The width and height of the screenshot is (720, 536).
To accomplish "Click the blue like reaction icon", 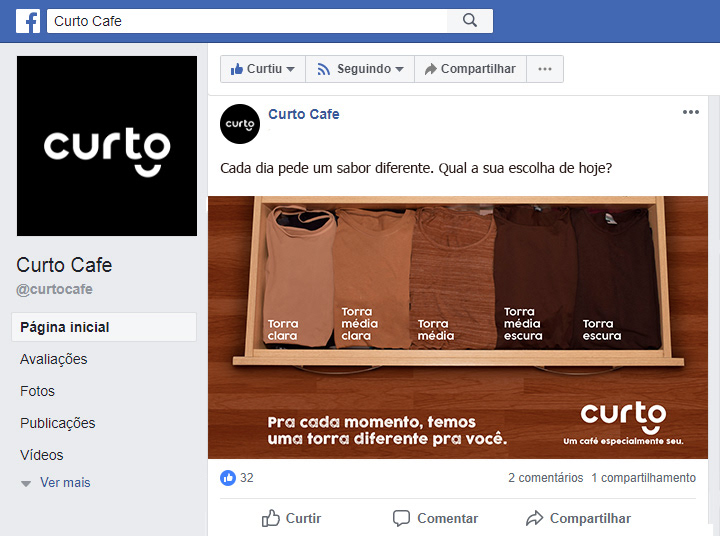I will pos(228,478).
